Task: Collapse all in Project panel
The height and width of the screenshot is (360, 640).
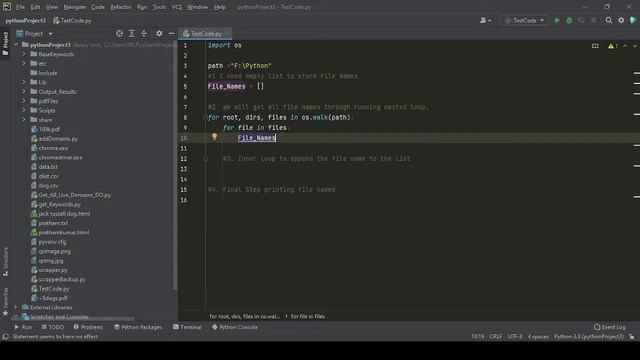Action: coord(144,33)
